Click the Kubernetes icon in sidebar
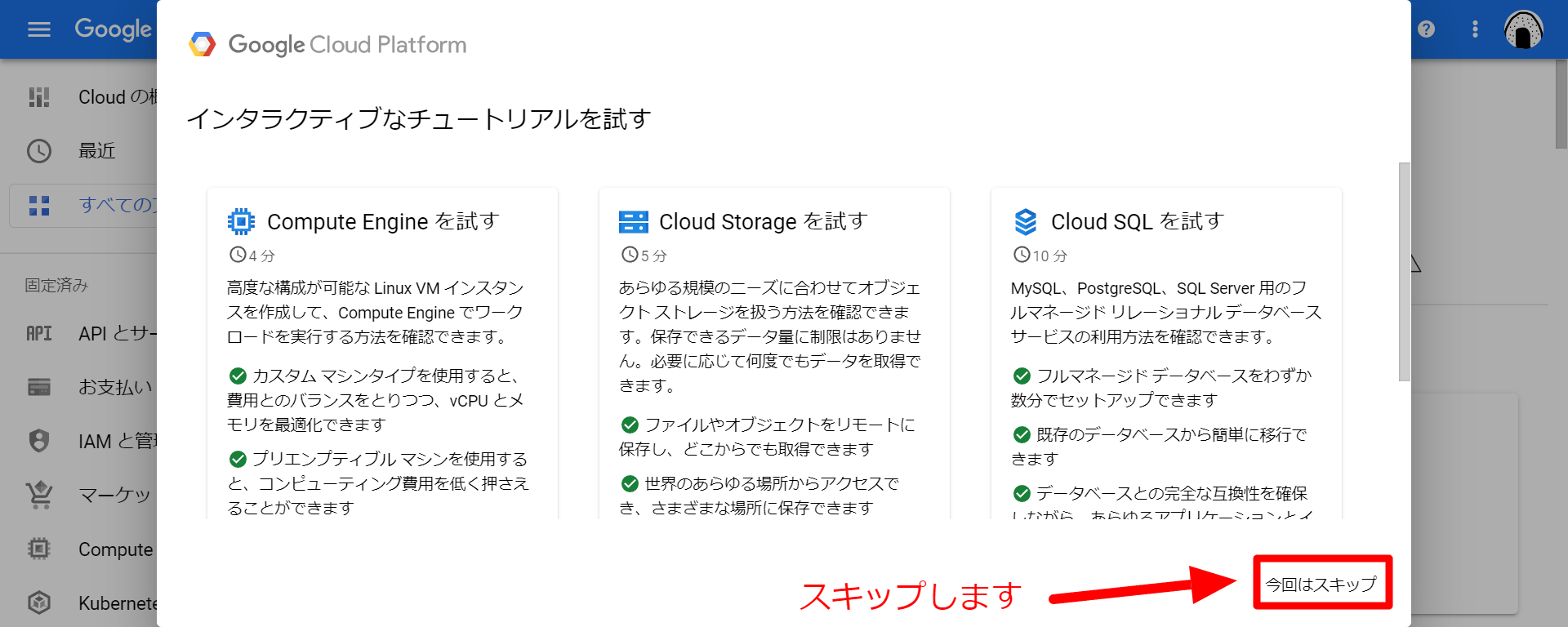The width and height of the screenshot is (1568, 627). [39, 603]
